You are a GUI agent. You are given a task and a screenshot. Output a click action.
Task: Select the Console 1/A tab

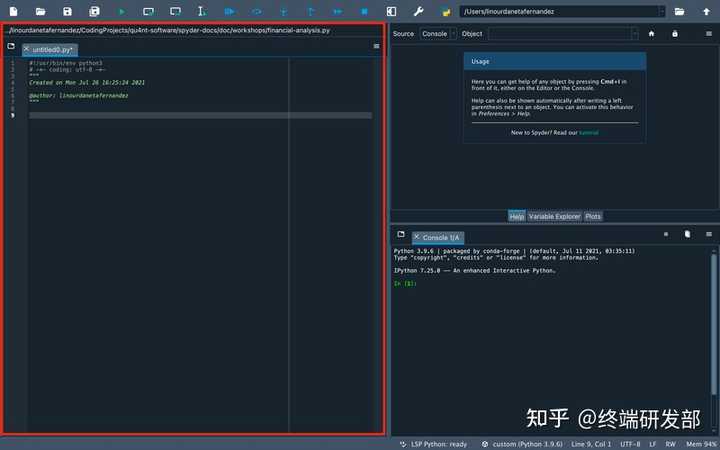coord(438,237)
